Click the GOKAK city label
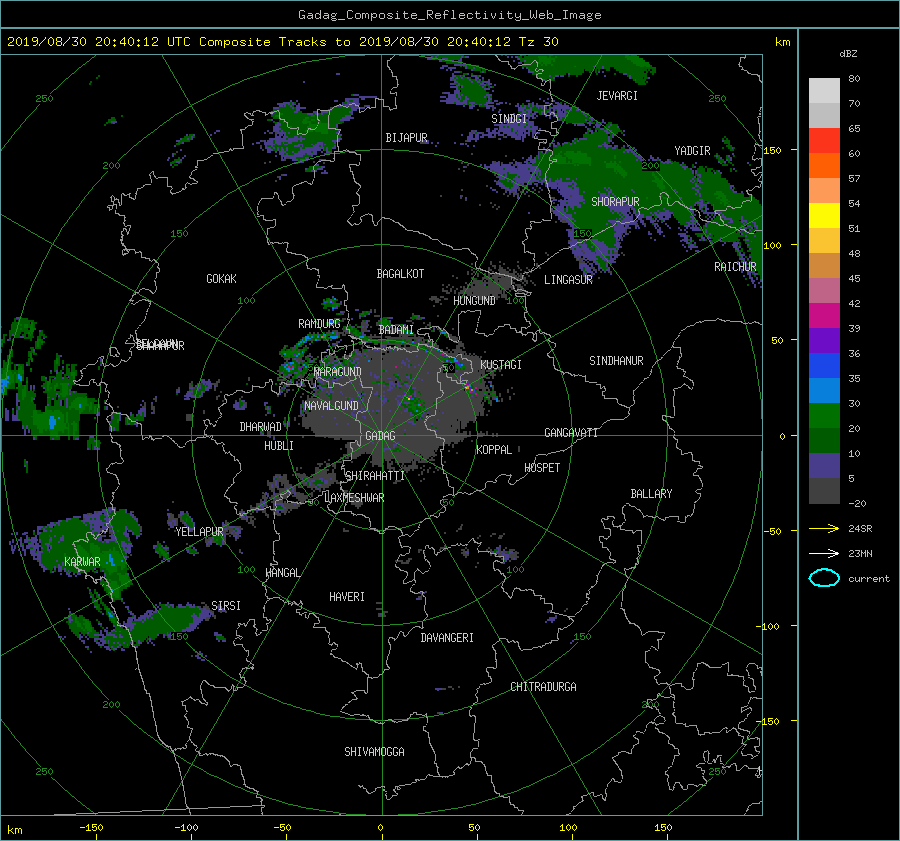Screen dimensions: 900x841 tap(221, 278)
